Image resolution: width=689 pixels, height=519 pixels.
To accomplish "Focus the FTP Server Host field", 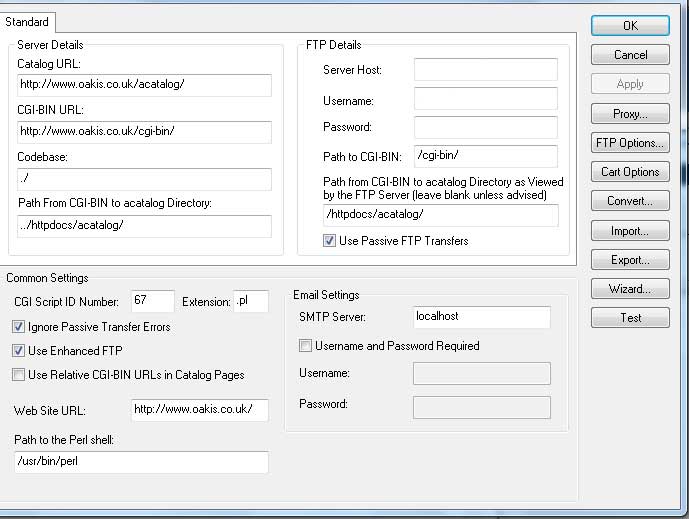I will [485, 70].
